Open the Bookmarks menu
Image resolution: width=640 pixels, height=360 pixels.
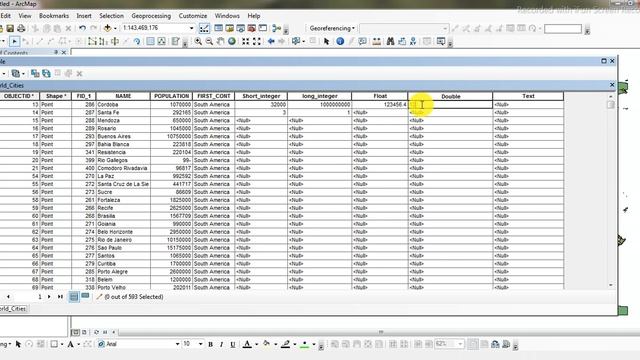pyautogui.click(x=54, y=16)
